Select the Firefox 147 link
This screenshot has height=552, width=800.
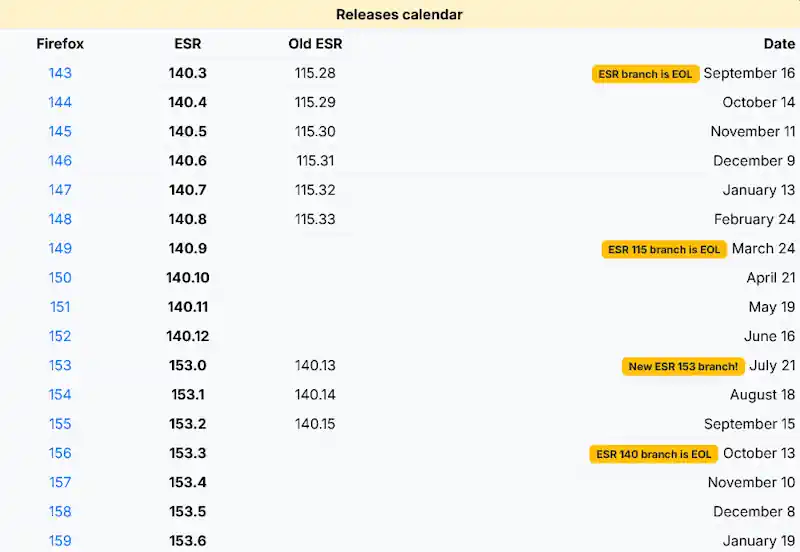[60, 190]
